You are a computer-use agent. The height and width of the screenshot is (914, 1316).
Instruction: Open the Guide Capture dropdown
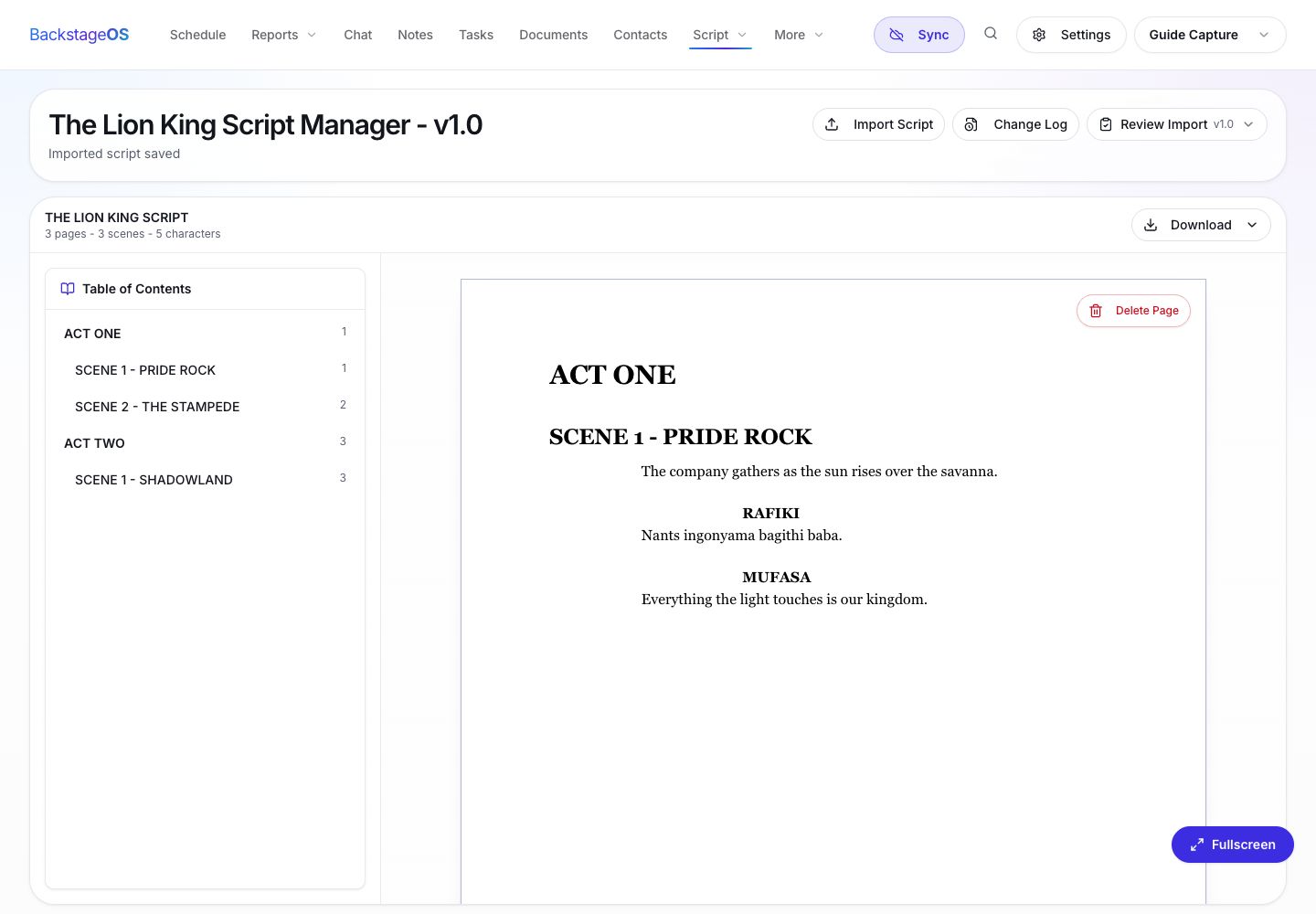1210,35
